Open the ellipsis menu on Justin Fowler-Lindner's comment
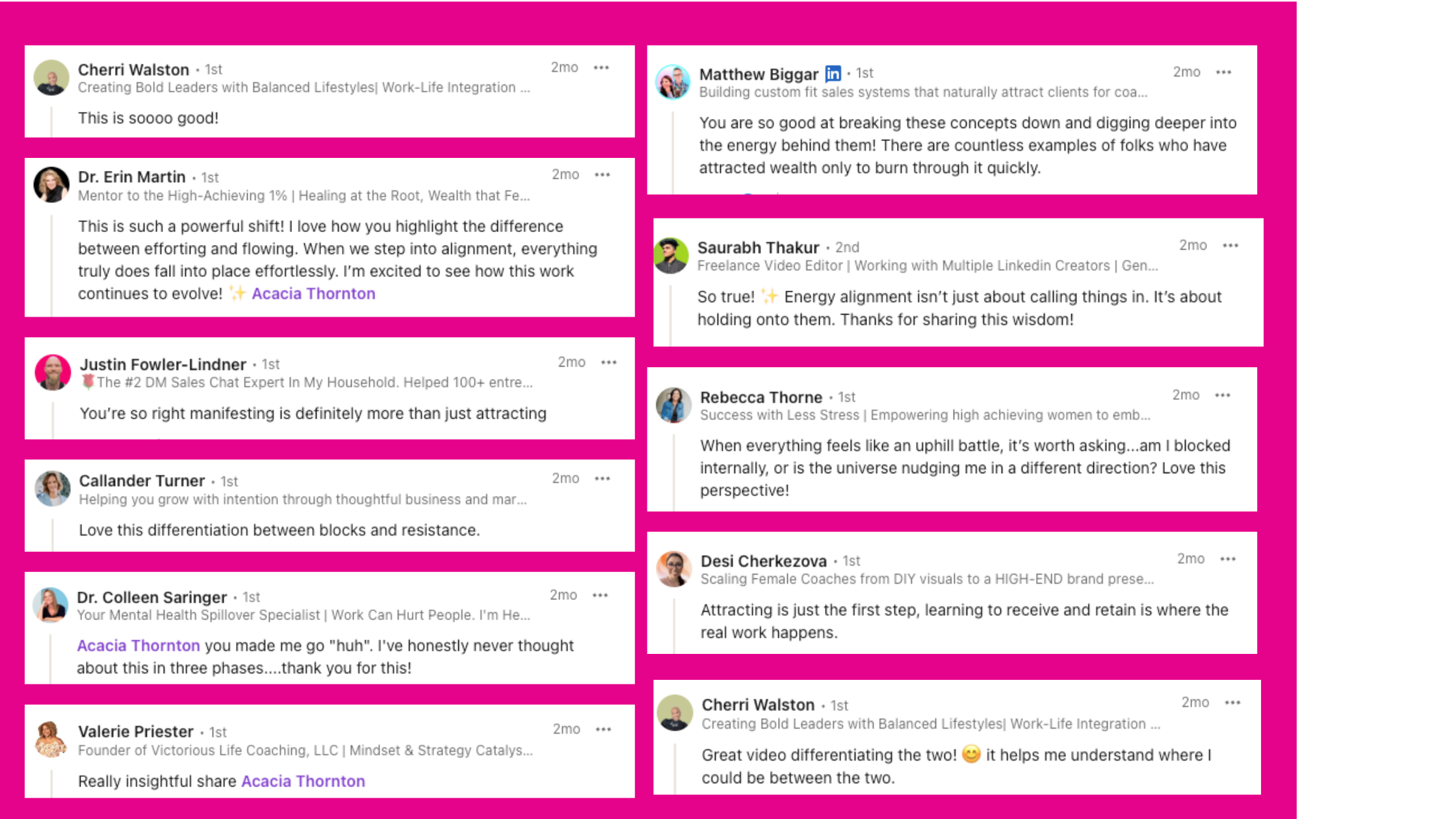This screenshot has width=1456, height=819. (608, 363)
